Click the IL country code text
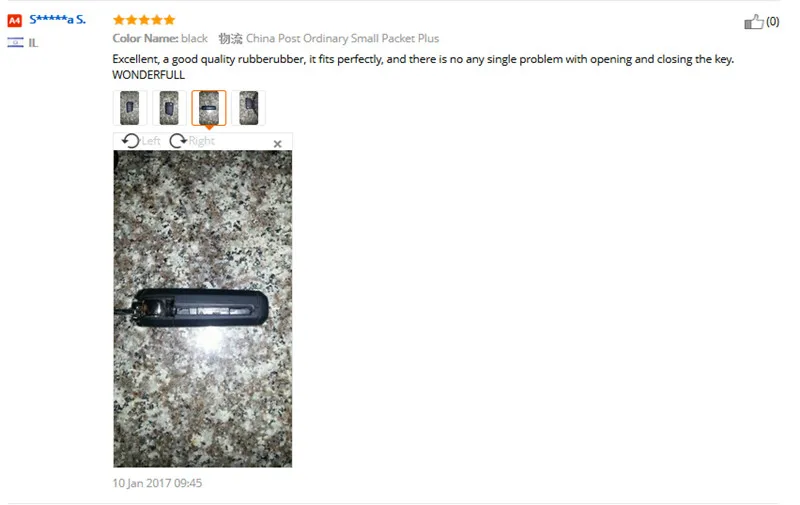 coord(33,43)
